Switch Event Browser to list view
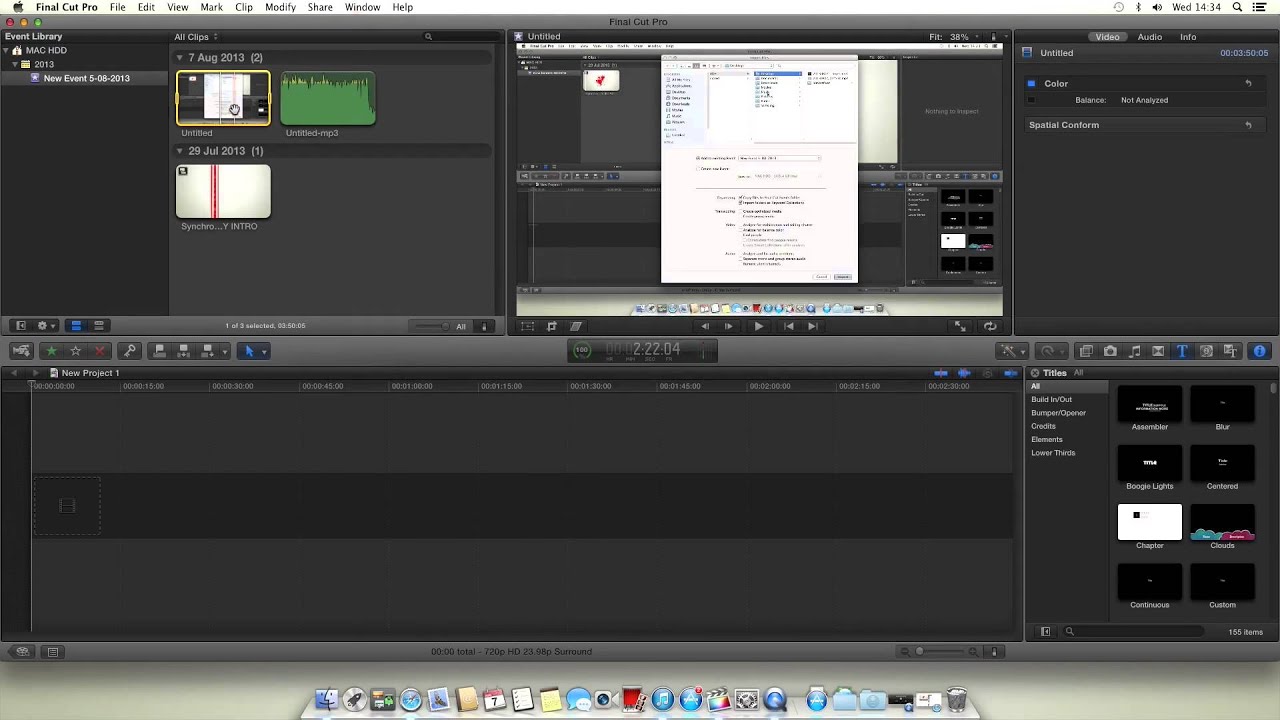Screen dimensions: 1280x720 pyautogui.click(x=99, y=326)
